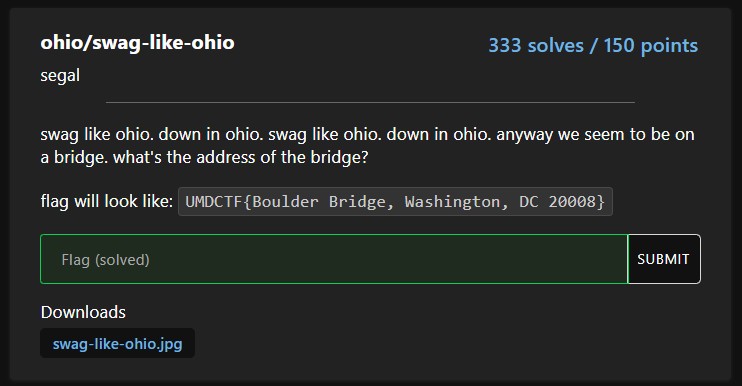Click the "flag will look like:" label

coord(106,202)
